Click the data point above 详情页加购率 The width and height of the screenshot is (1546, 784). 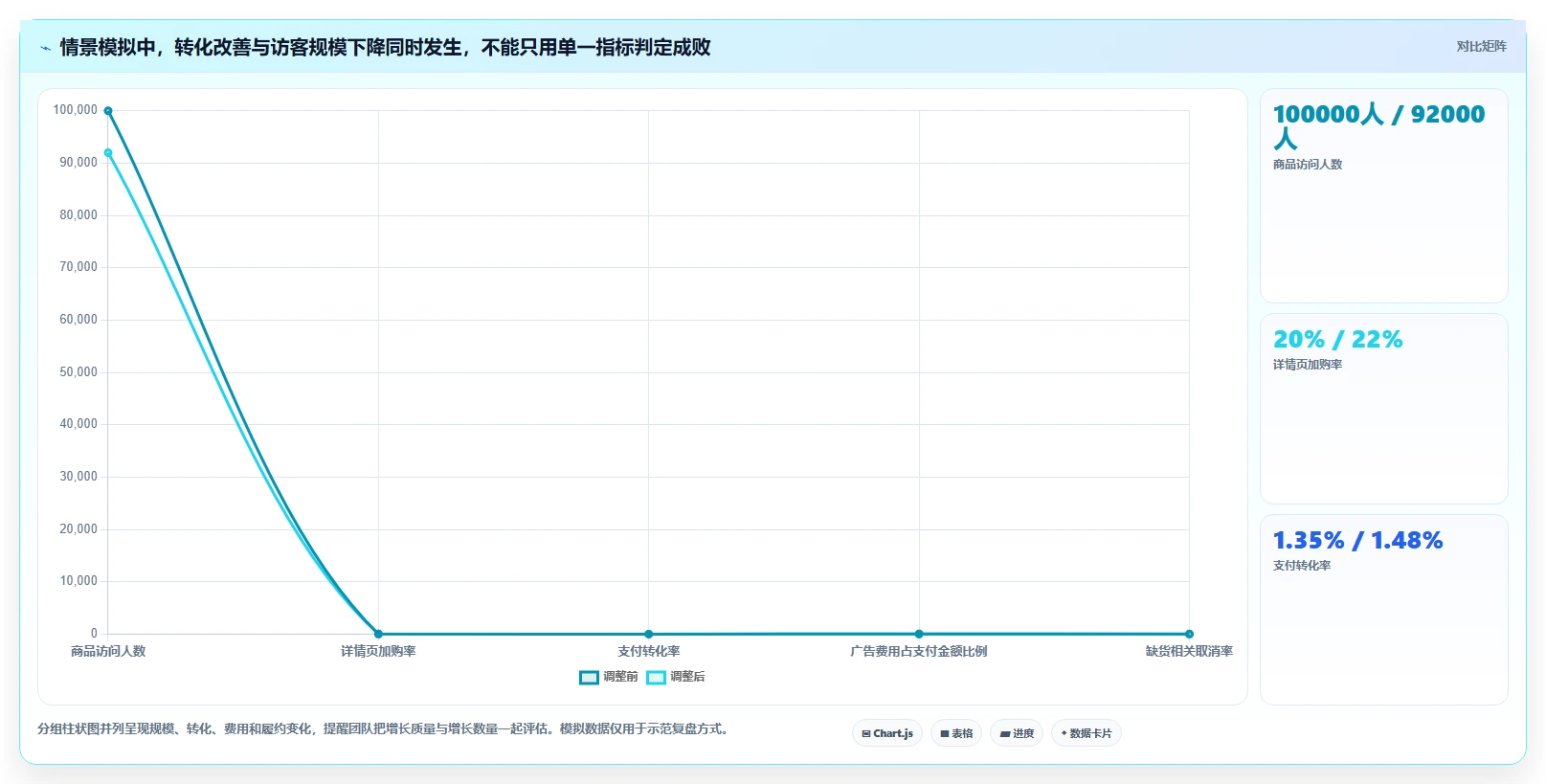[x=378, y=634]
